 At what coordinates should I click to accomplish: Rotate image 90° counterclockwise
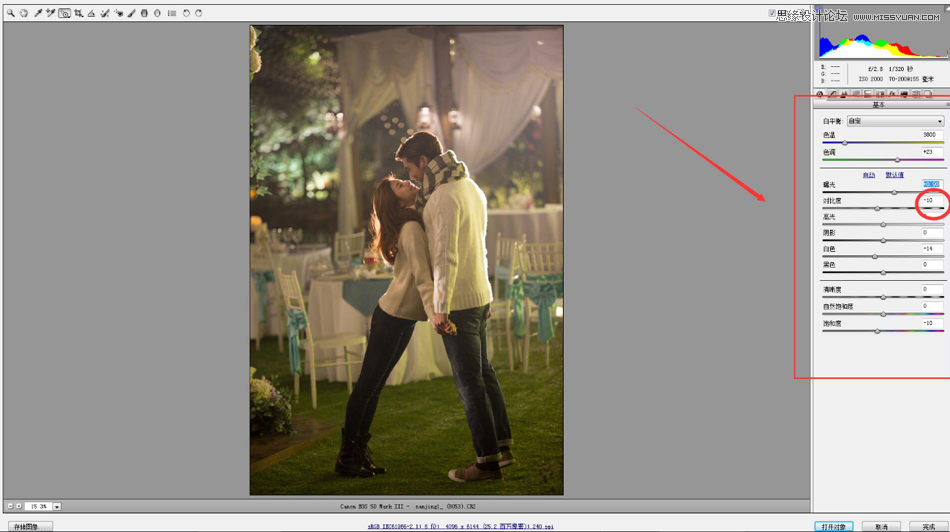[x=186, y=14]
